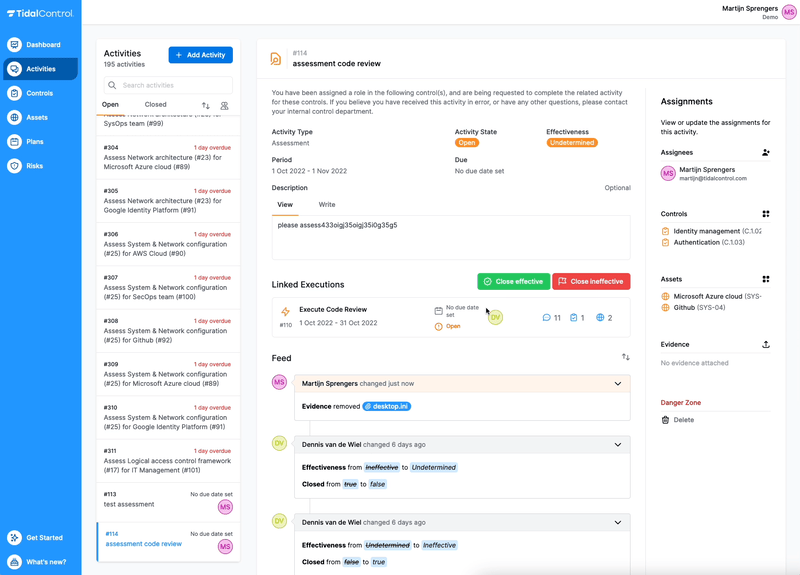Switch to the Closed activities tab
Image resolution: width=800 pixels, height=575 pixels.
pyautogui.click(x=155, y=105)
